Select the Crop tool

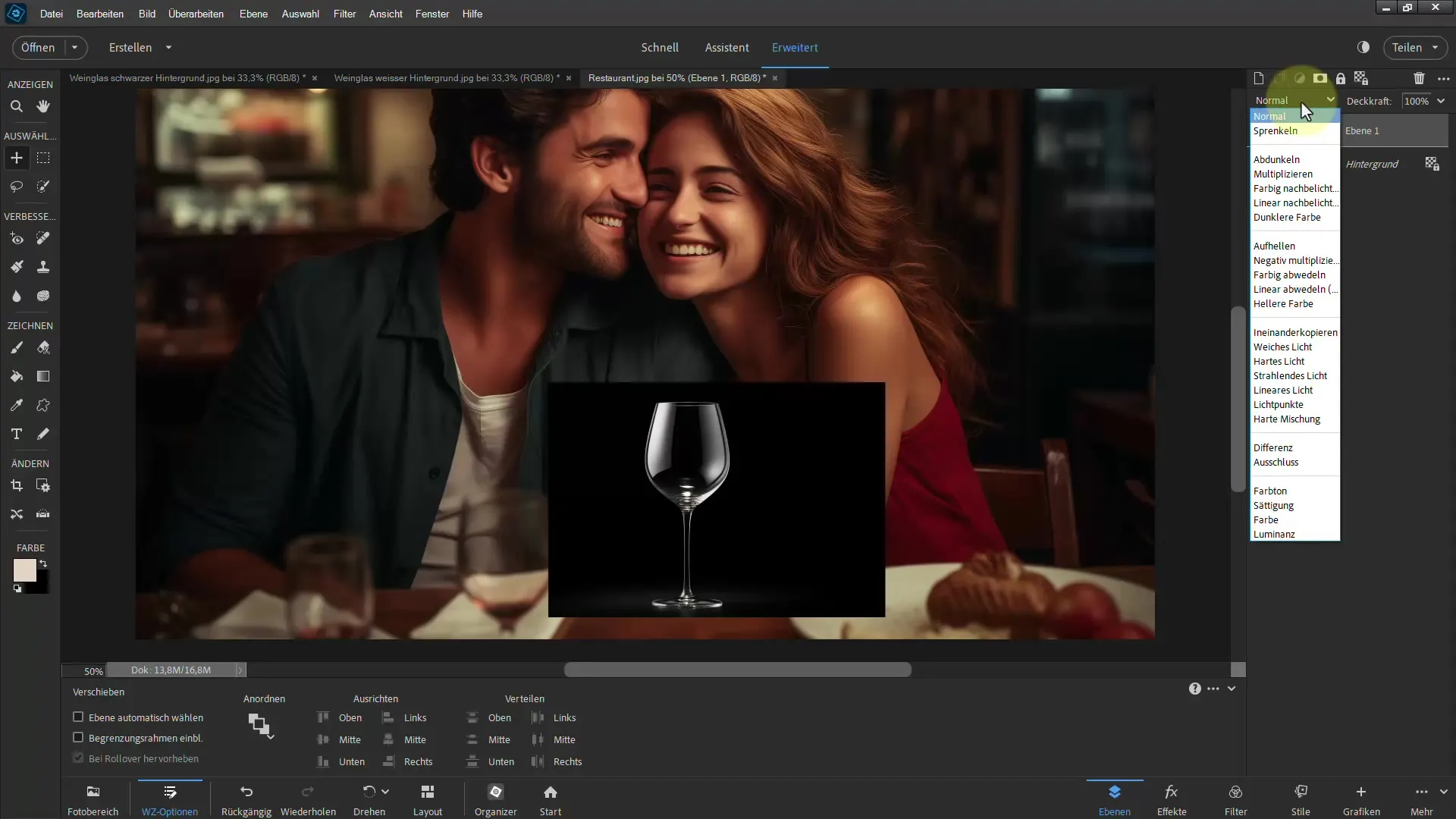coord(16,485)
